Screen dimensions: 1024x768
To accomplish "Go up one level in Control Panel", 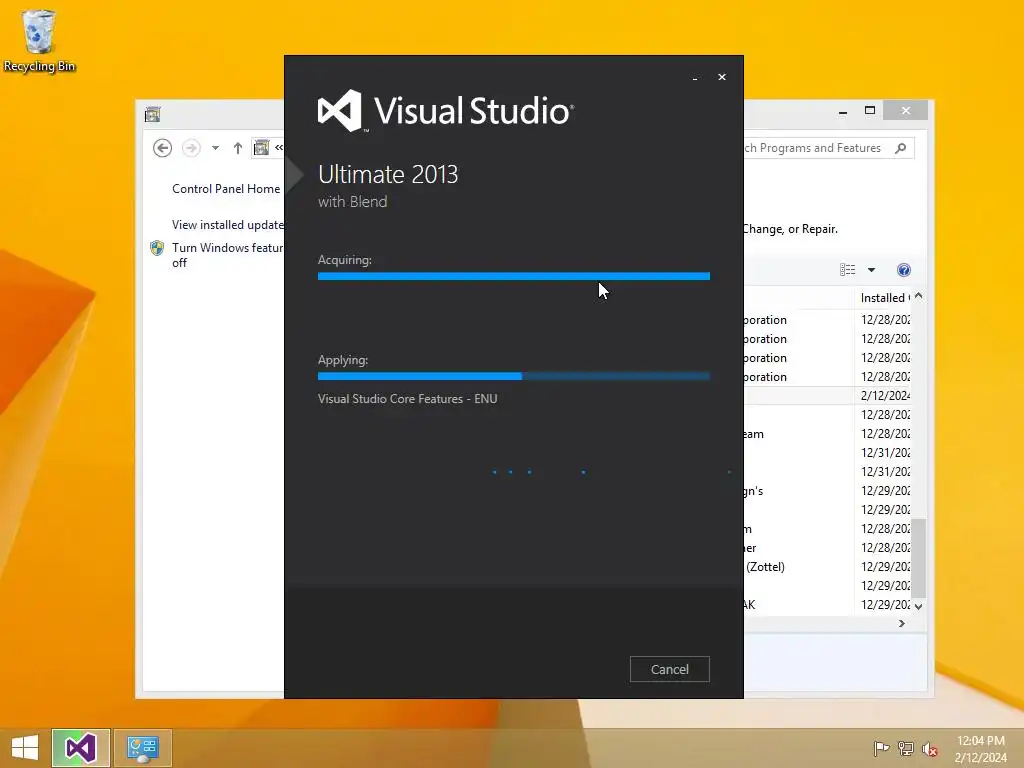I will (x=238, y=148).
